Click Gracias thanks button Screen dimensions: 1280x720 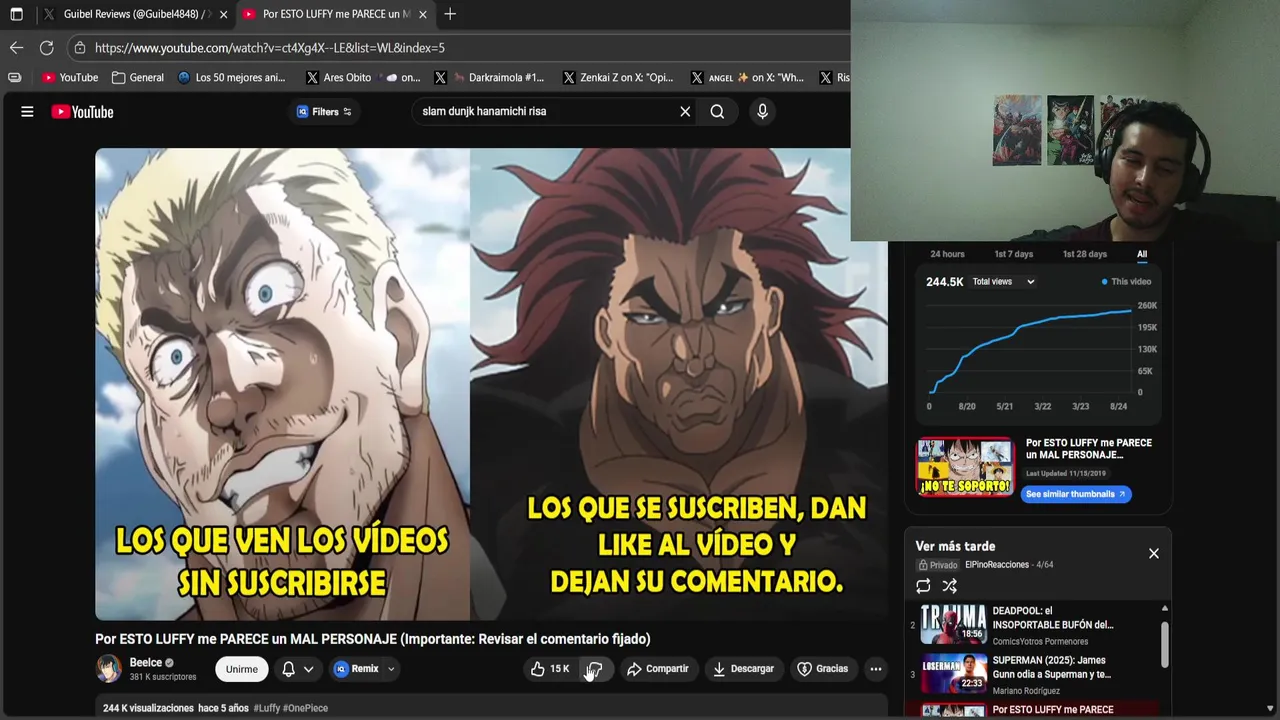[x=822, y=669]
